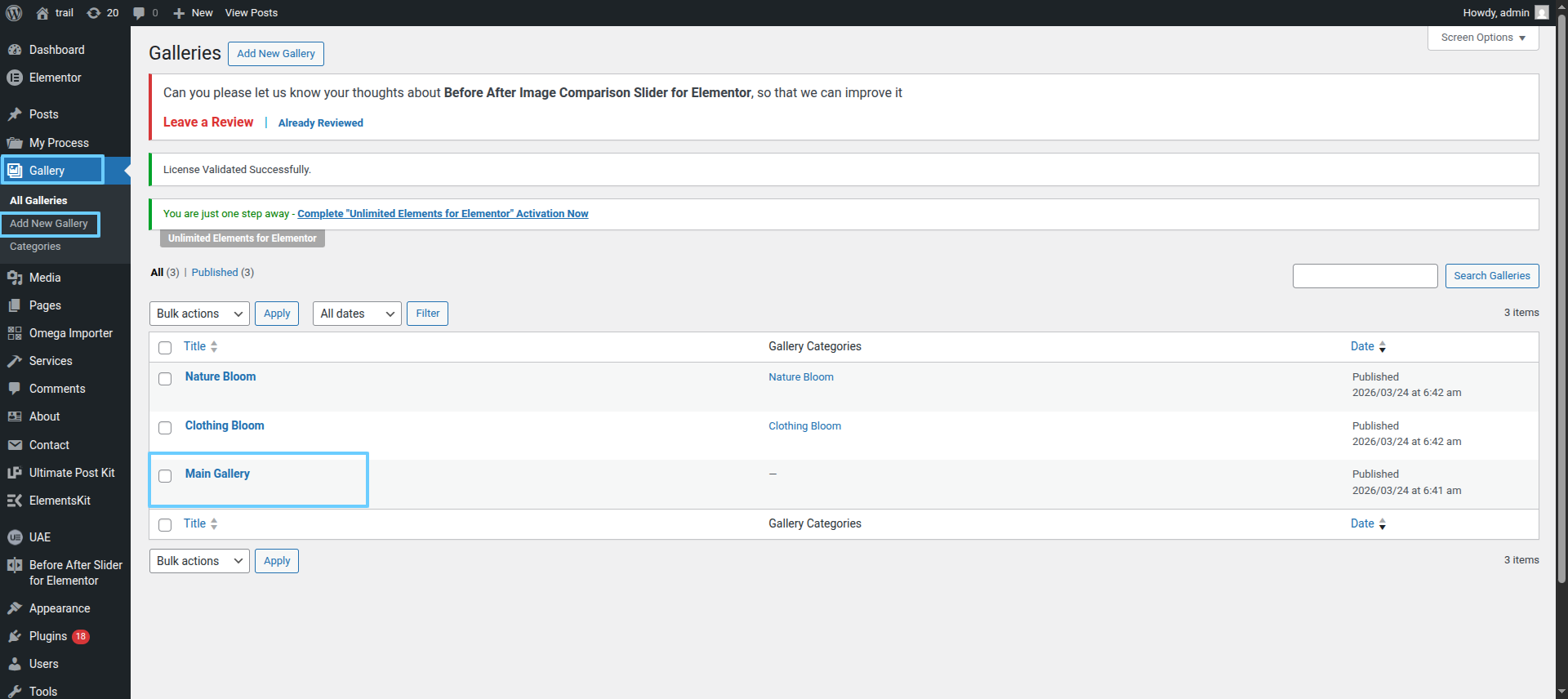The width and height of the screenshot is (1568, 699).
Task: Click the comments bubble icon in the admin bar
Action: point(140,13)
